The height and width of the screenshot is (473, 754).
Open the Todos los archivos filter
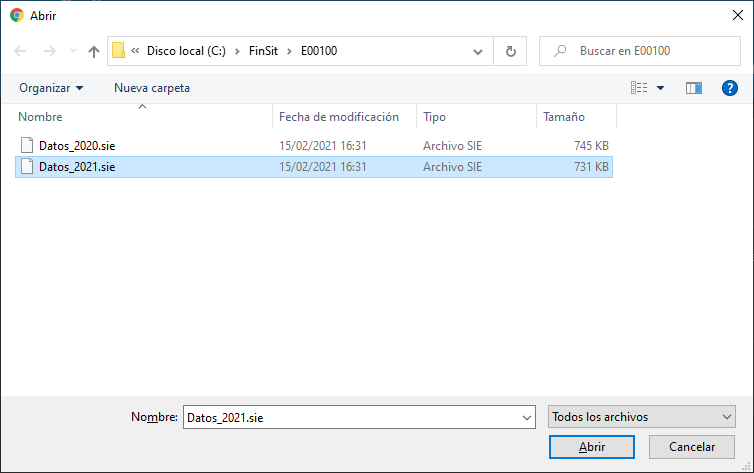[x=641, y=417]
